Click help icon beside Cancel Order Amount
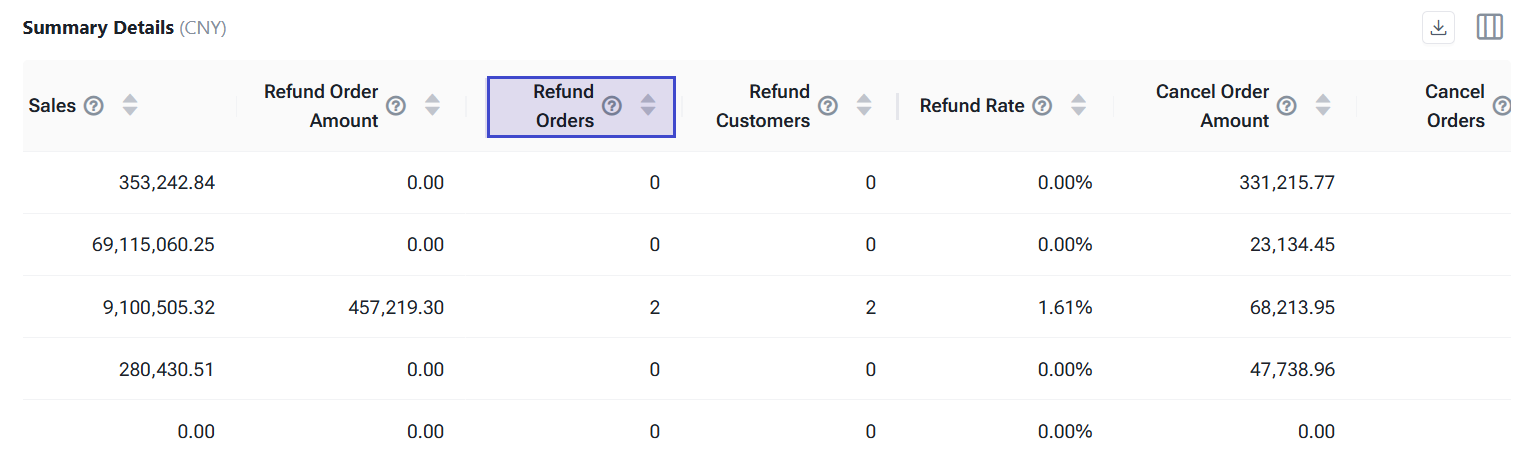The image size is (1528, 461). [1287, 106]
